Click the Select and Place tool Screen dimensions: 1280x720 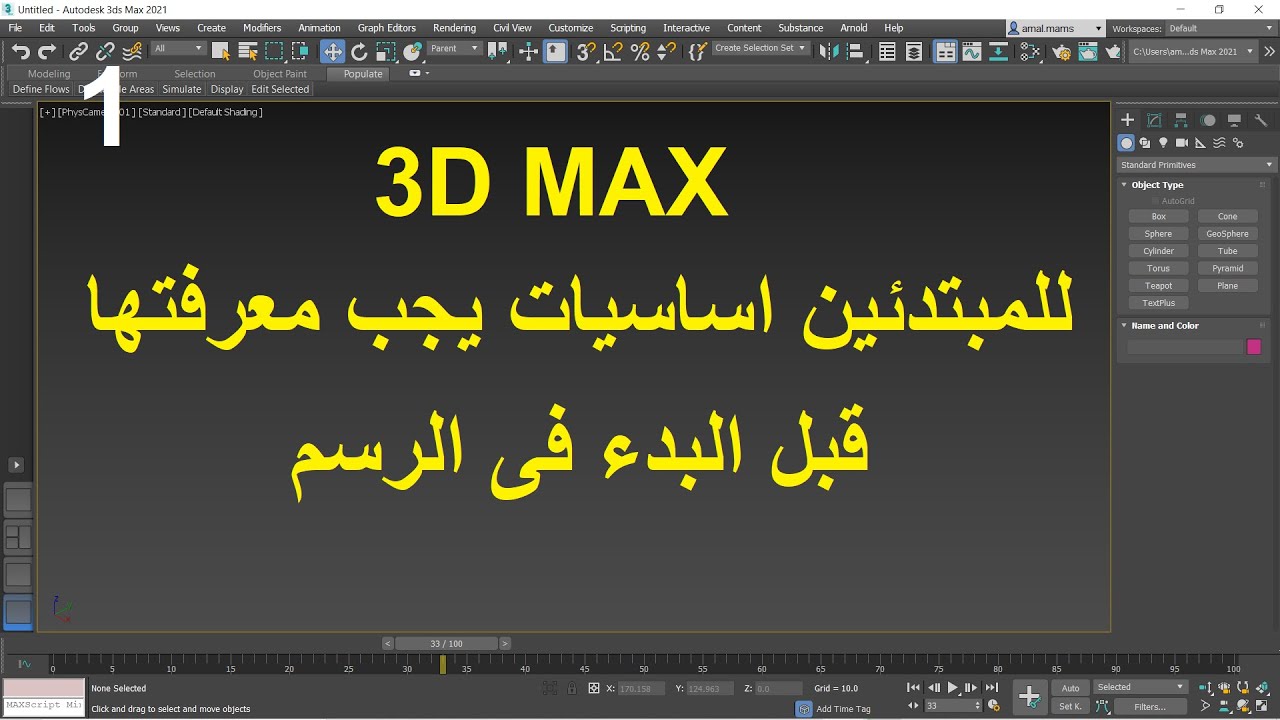tap(411, 52)
